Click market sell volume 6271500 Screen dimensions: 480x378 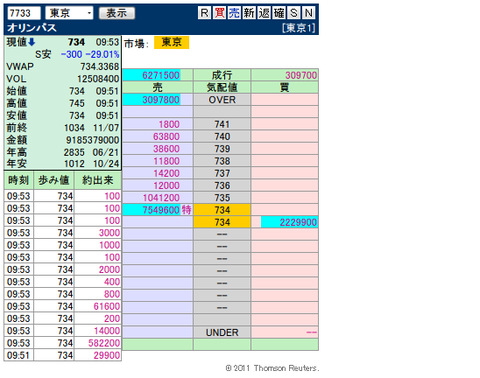[161, 75]
